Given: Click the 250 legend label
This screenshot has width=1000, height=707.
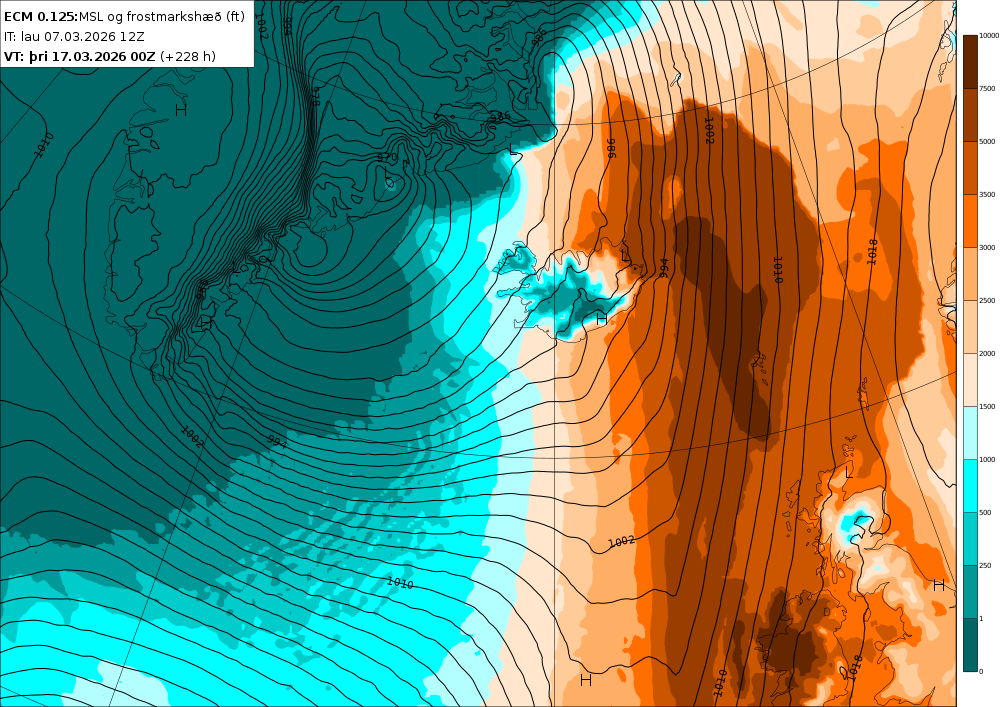Looking at the screenshot, I should [x=985, y=565].
